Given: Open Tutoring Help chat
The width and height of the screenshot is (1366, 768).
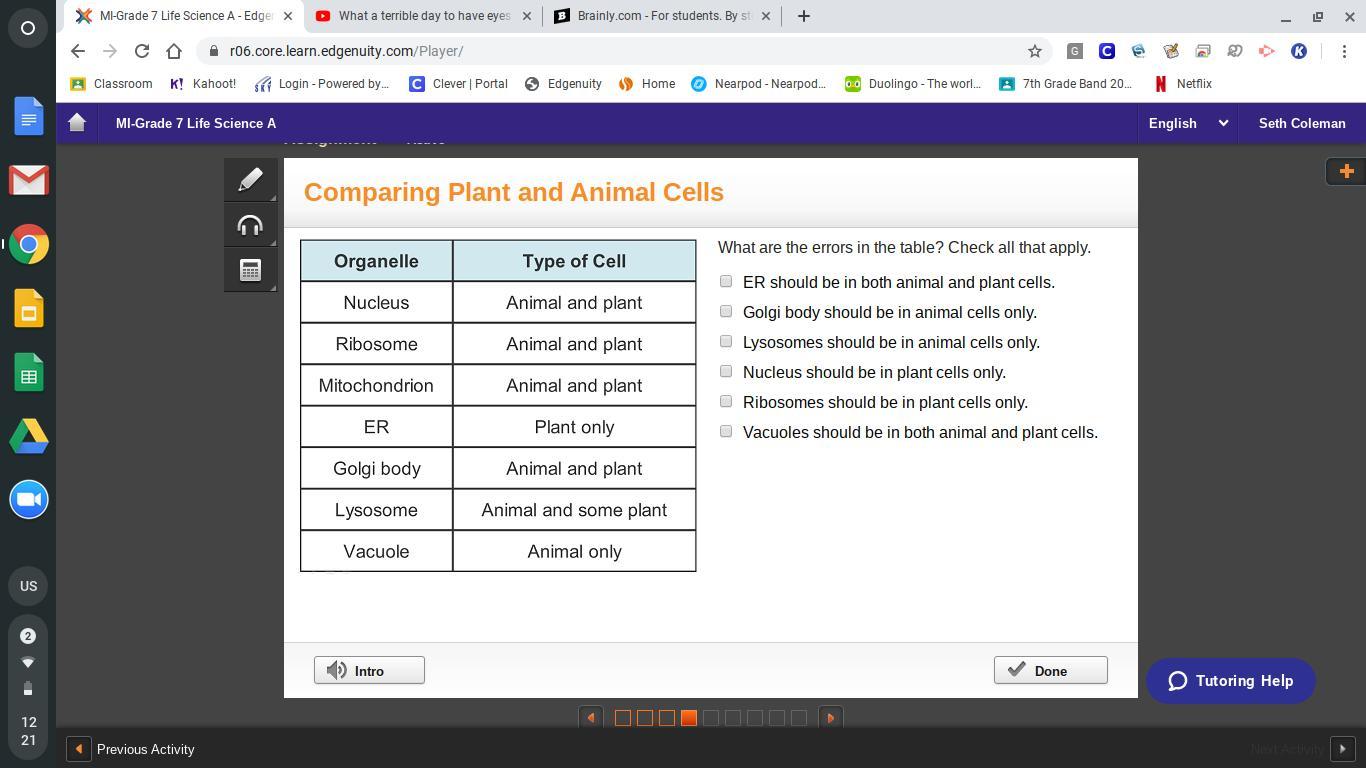Looking at the screenshot, I should tap(1230, 681).
